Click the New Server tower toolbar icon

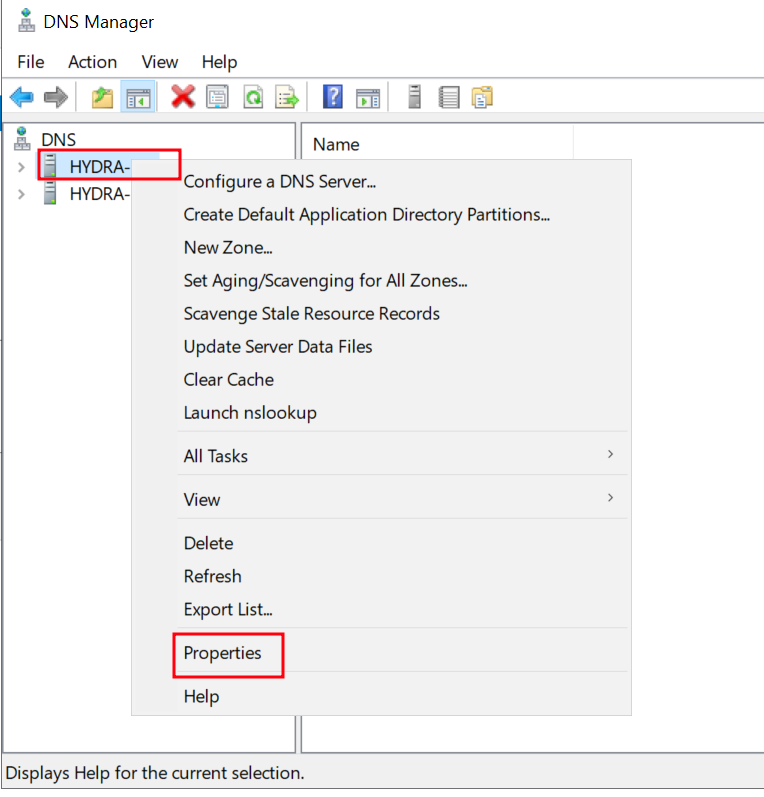click(415, 97)
